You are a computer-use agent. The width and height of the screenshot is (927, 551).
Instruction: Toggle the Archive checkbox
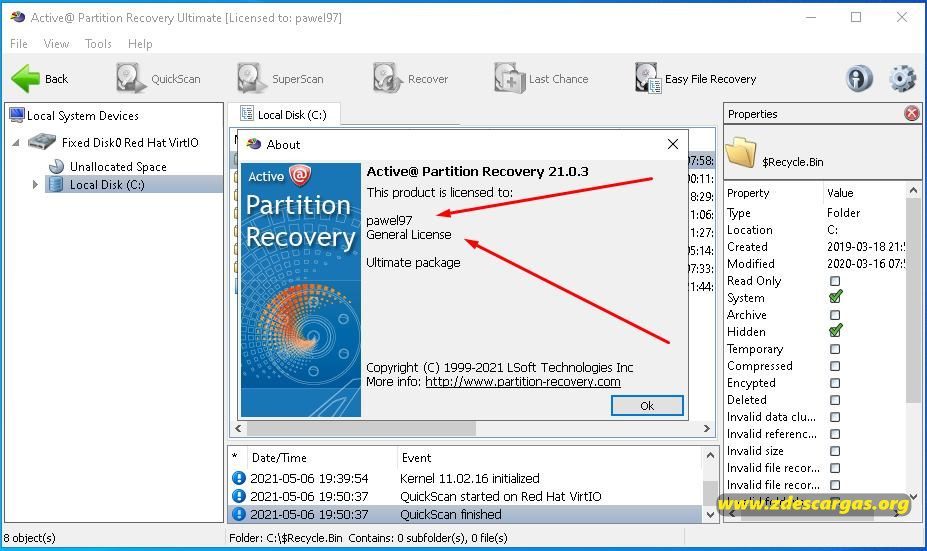coord(835,315)
